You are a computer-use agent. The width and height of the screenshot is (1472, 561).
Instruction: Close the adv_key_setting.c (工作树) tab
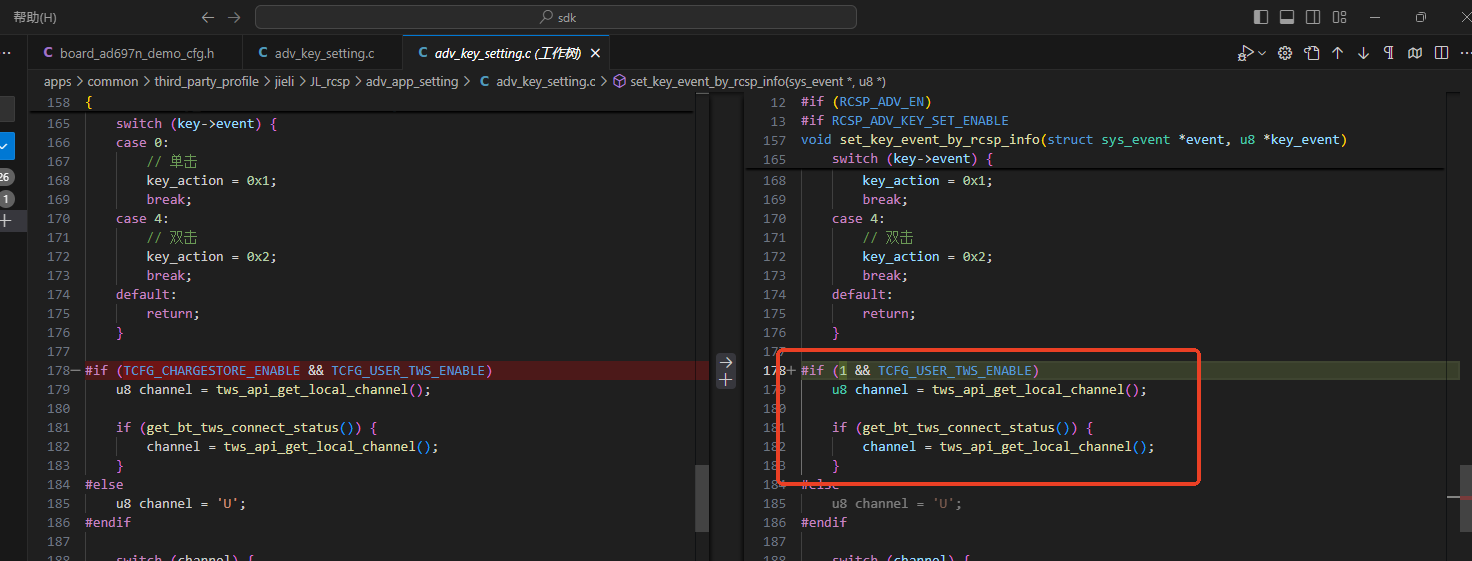pos(596,53)
